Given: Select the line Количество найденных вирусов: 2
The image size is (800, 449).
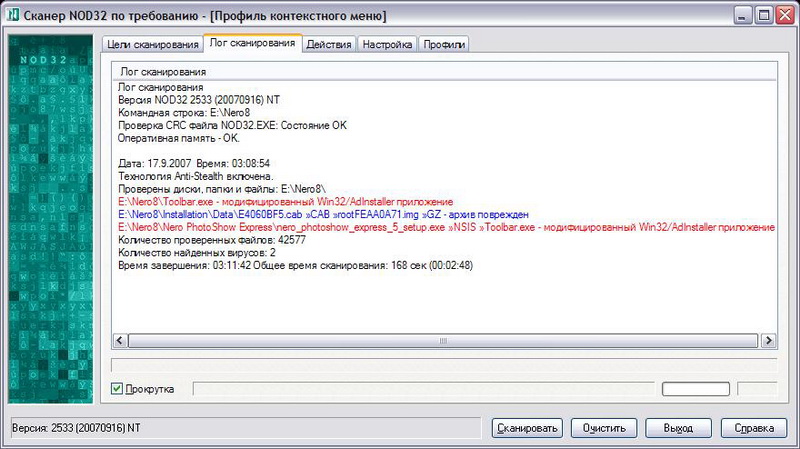Looking at the screenshot, I should pos(197,253).
